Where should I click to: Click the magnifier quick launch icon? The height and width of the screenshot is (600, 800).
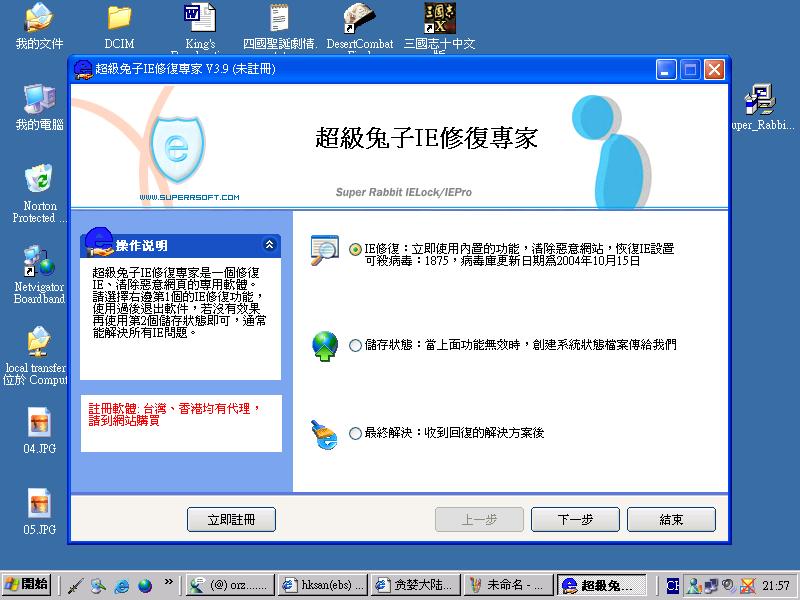[x=98, y=585]
